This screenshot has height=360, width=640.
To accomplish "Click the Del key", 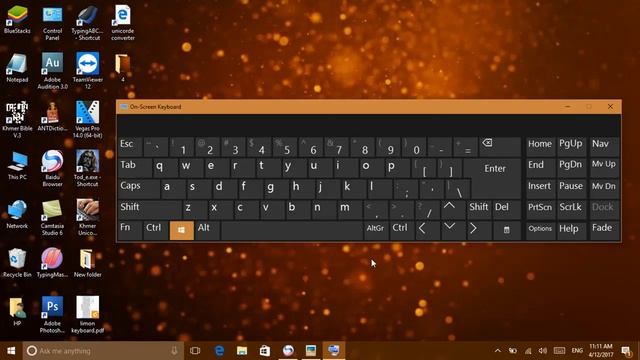I will 507,209.
